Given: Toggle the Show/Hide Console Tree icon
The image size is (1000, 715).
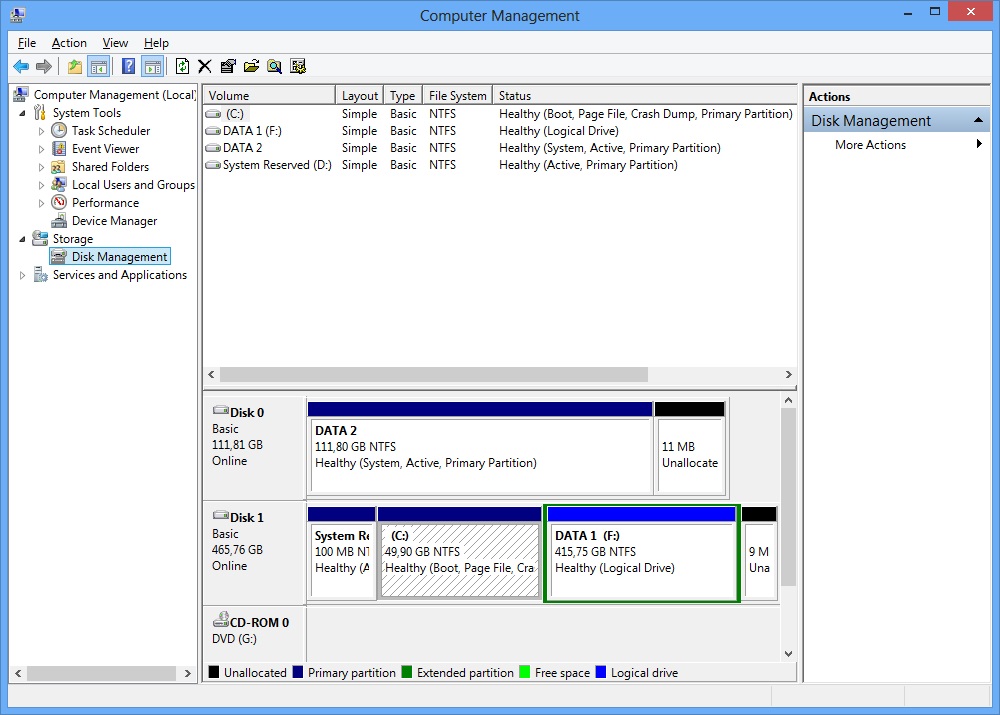Looking at the screenshot, I should [x=100, y=66].
